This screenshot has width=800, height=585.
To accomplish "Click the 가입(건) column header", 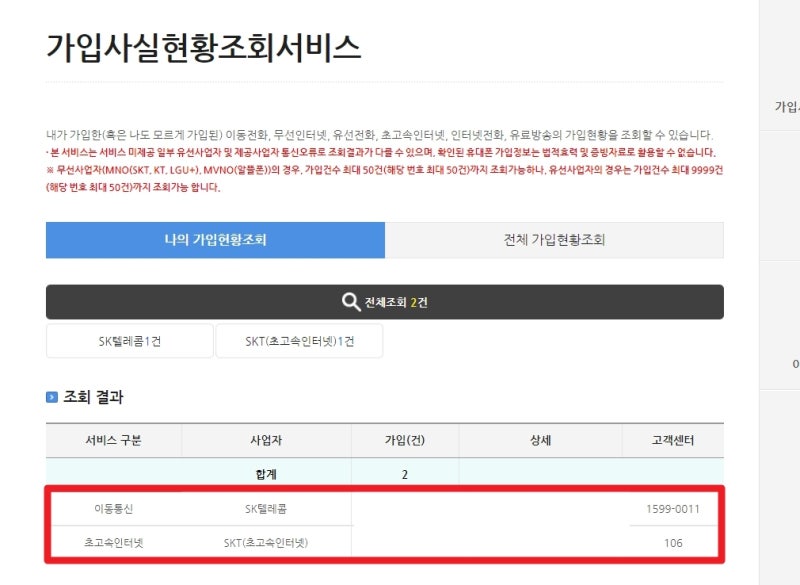I will click(x=405, y=440).
